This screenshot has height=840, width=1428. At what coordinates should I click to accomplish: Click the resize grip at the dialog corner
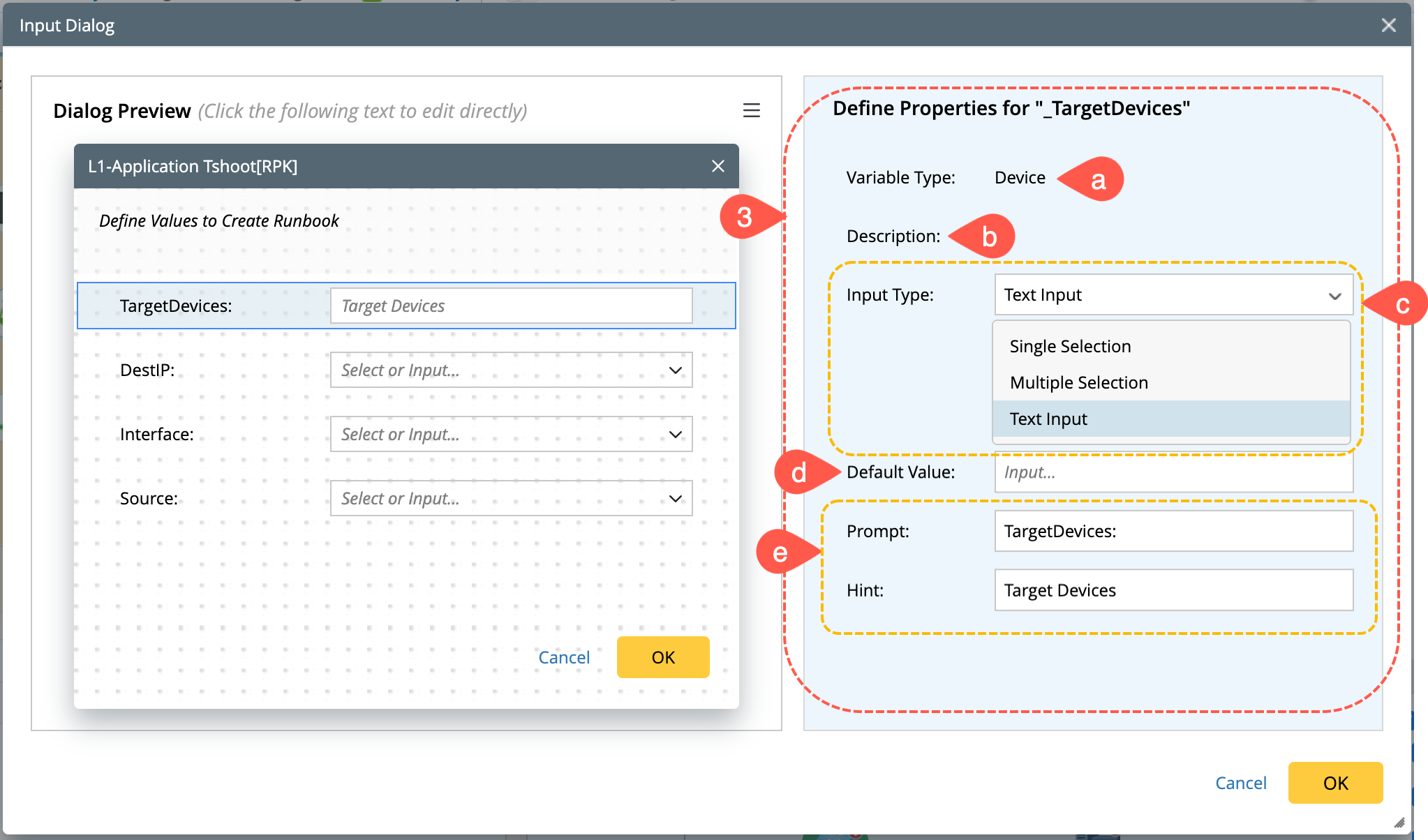coord(1399,823)
